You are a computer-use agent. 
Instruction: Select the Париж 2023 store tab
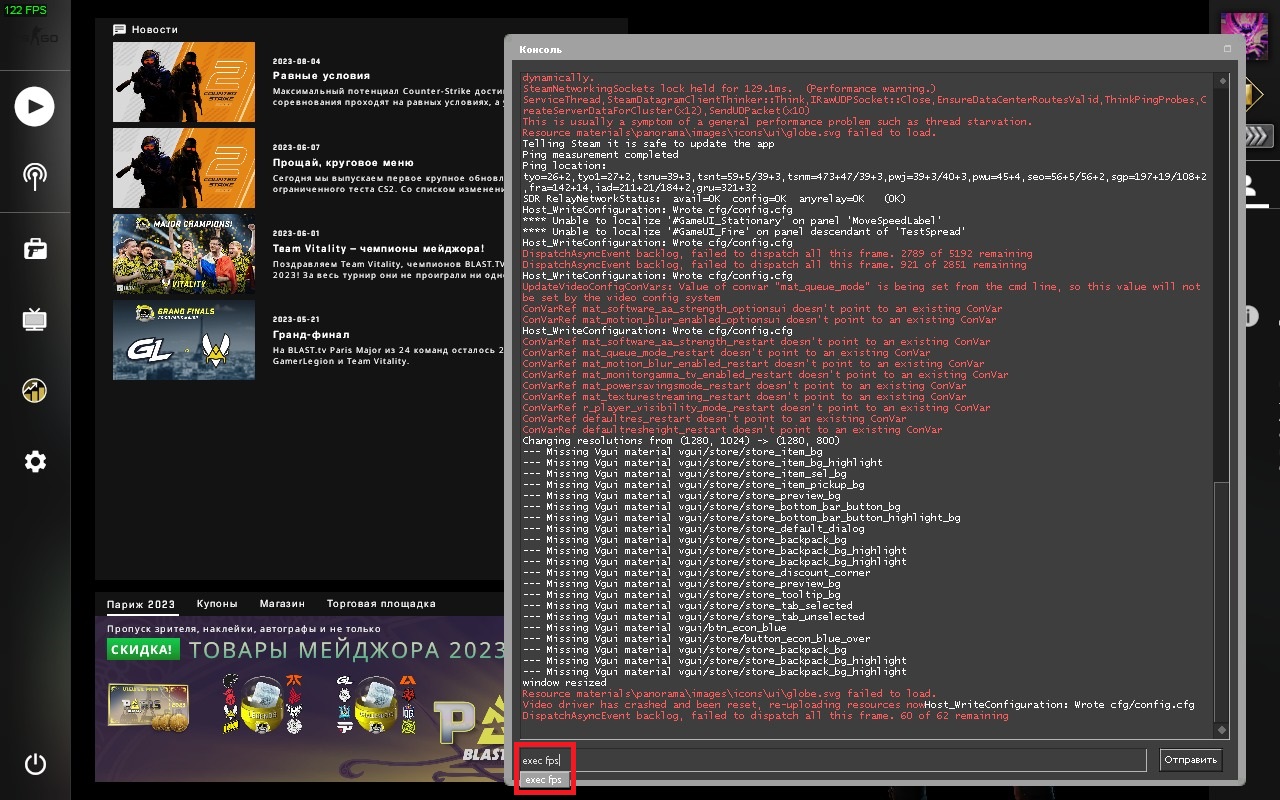click(x=141, y=604)
